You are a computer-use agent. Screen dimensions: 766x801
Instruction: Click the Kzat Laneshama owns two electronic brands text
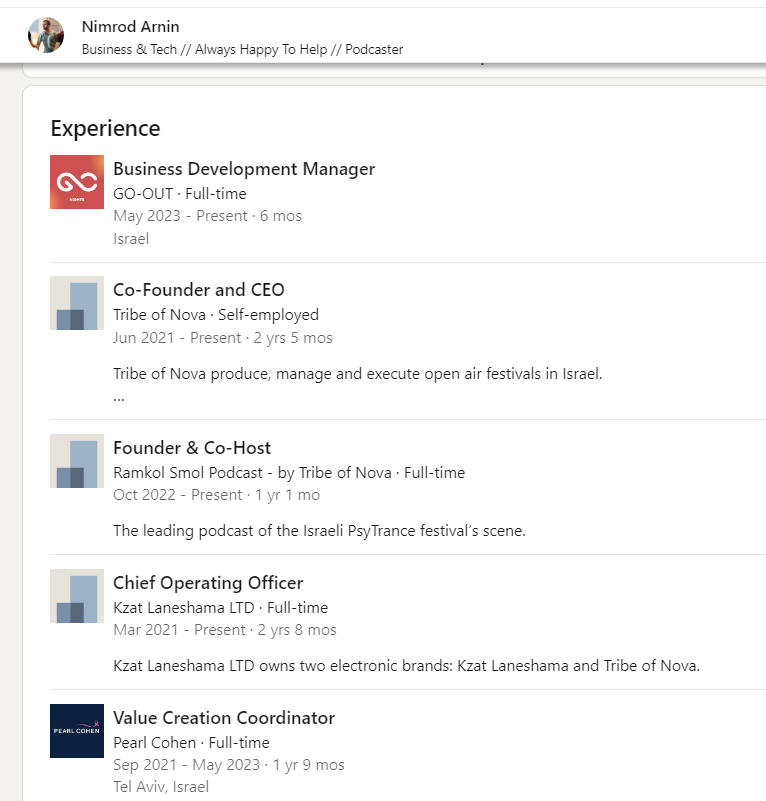coord(406,666)
